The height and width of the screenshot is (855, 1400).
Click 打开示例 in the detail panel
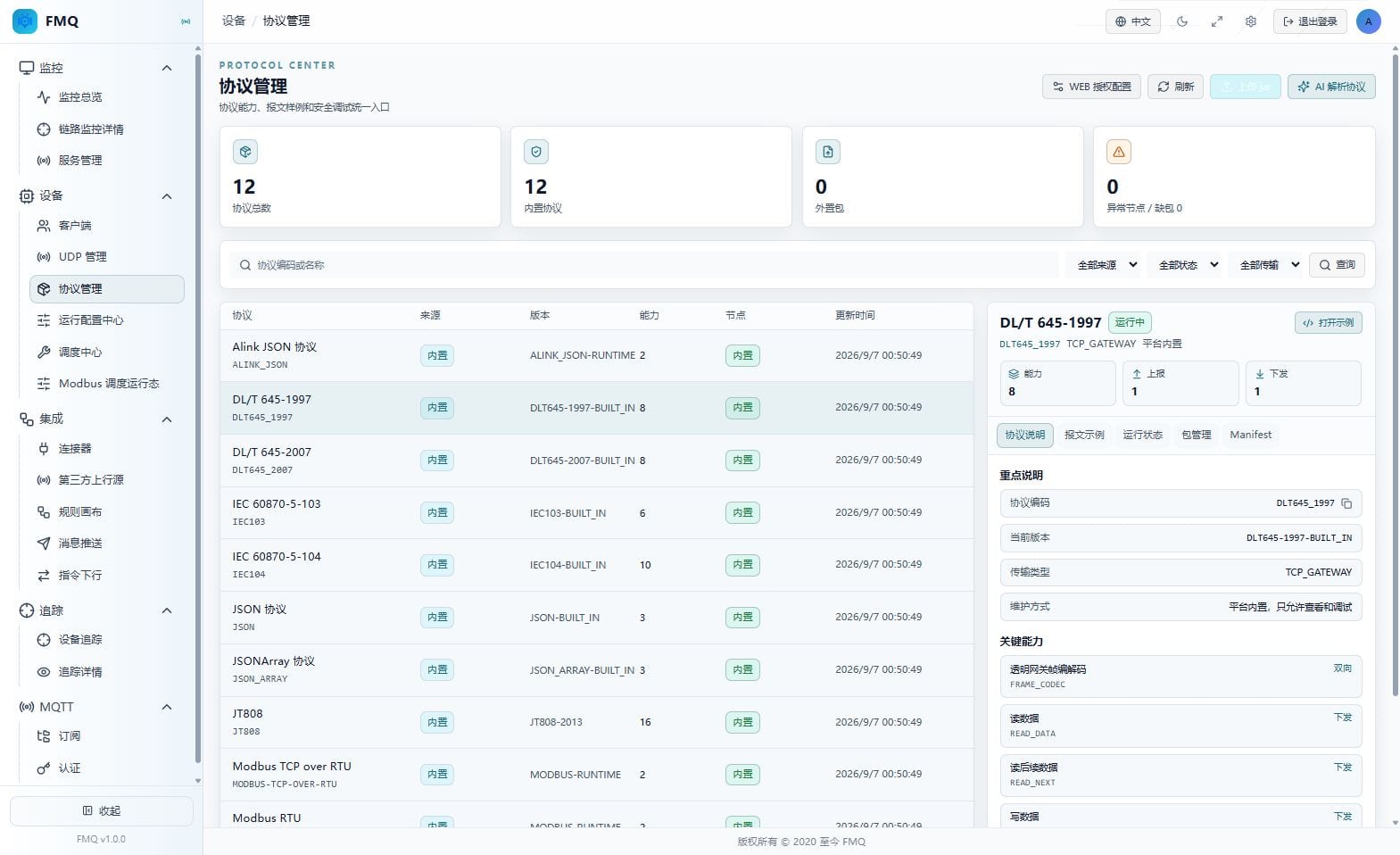pyautogui.click(x=1328, y=323)
